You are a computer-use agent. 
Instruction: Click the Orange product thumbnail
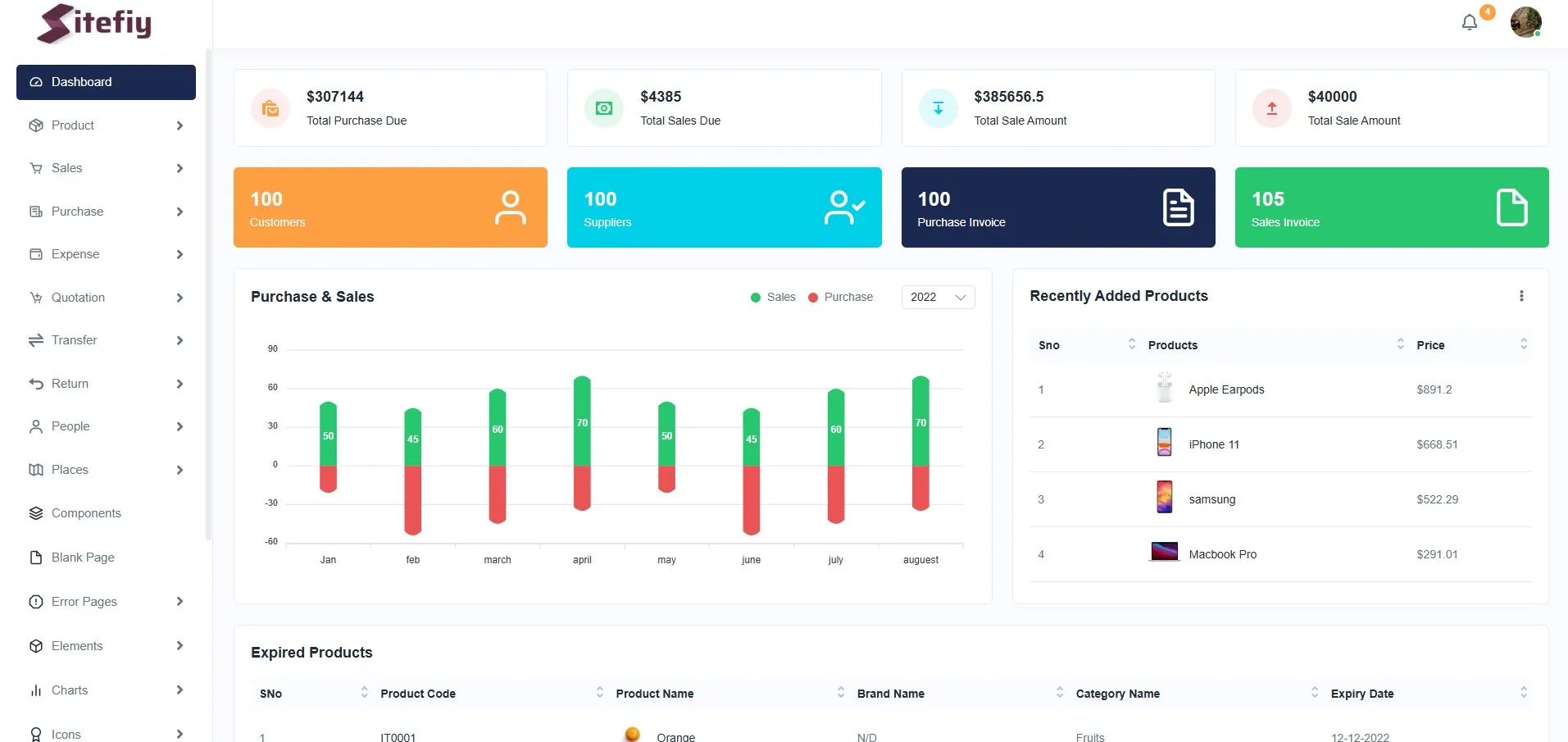tap(632, 734)
